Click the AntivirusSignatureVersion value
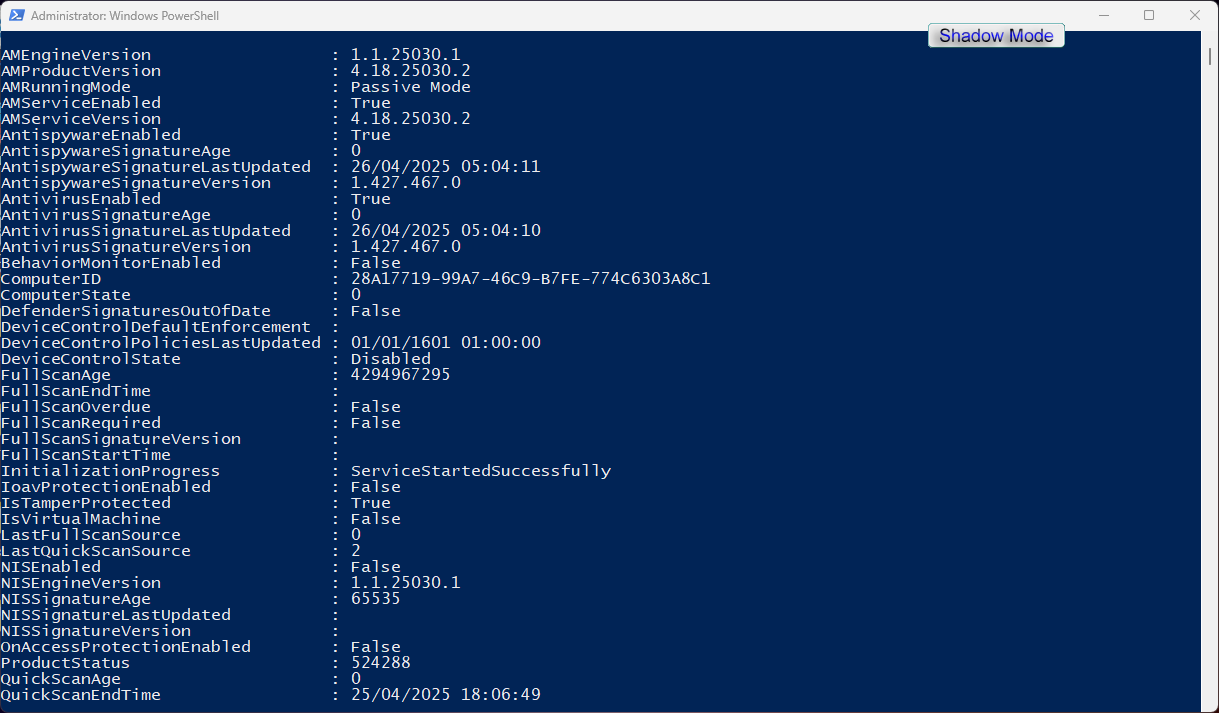This screenshot has width=1219, height=713. click(x=405, y=247)
